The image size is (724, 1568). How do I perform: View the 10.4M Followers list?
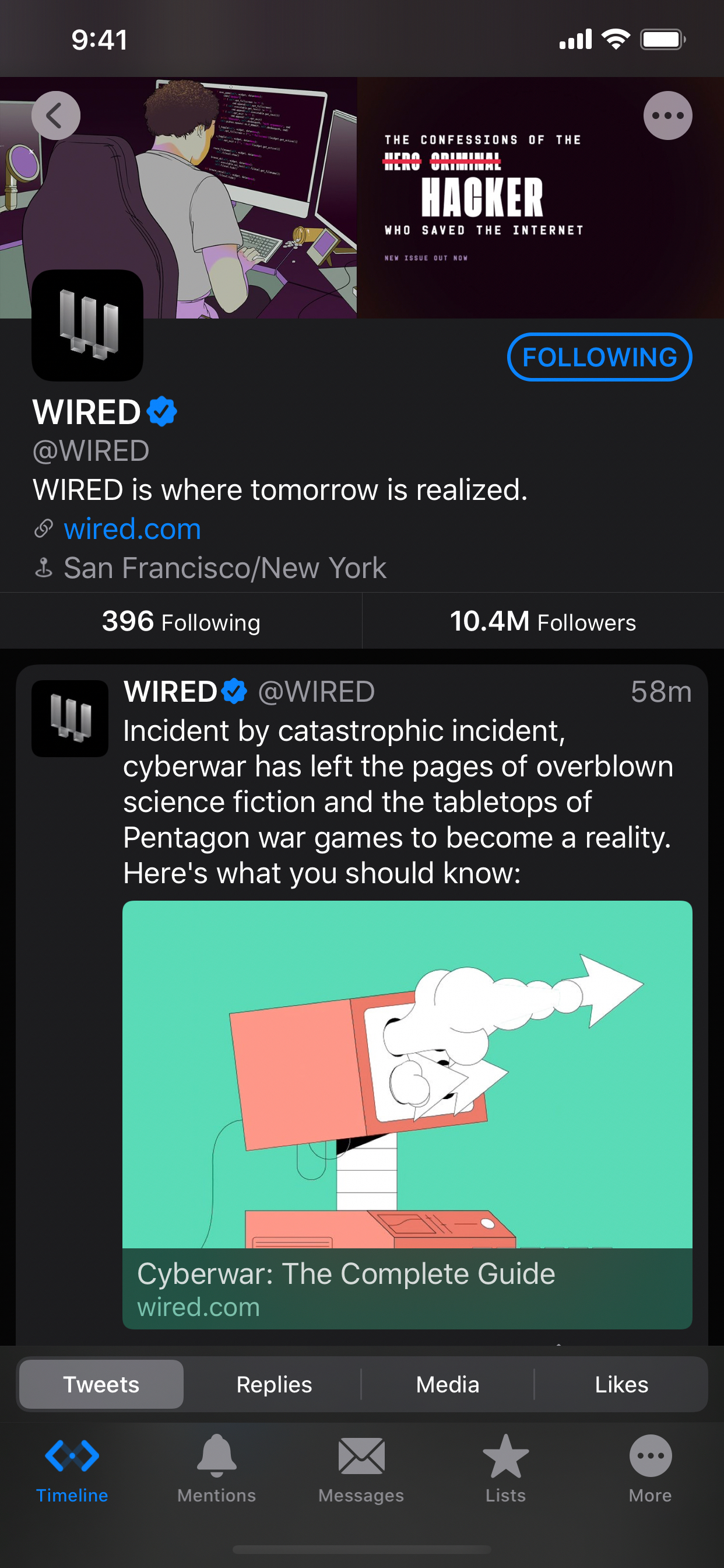[543, 621]
